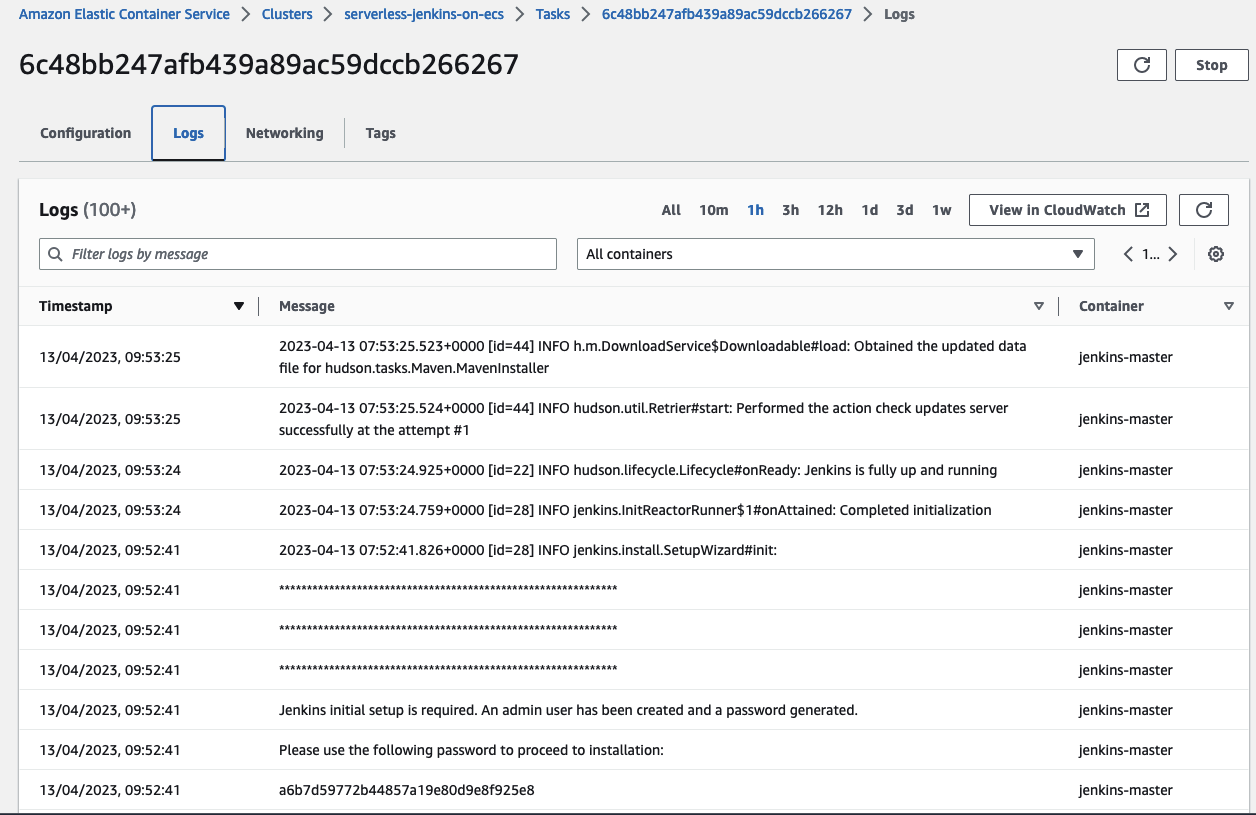1256x815 pixels.
Task: Go to previous page of logs
Action: [x=1127, y=254]
